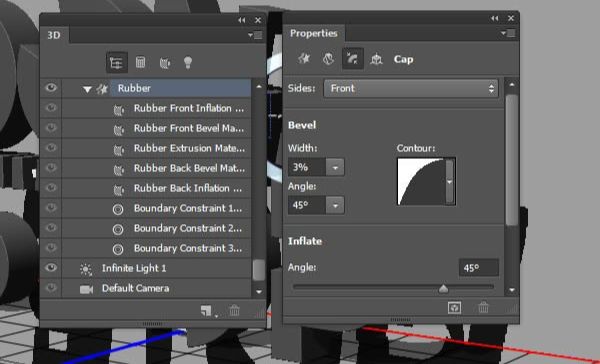Click the Inflate Angle slider handle
Viewport: 600px width, 364px height.
(443, 288)
